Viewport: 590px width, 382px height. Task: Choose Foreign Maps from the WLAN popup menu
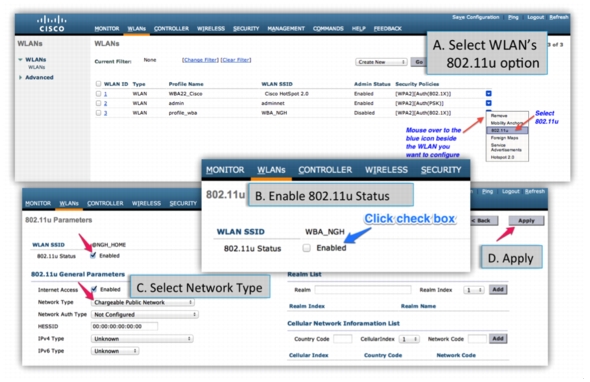coord(504,138)
